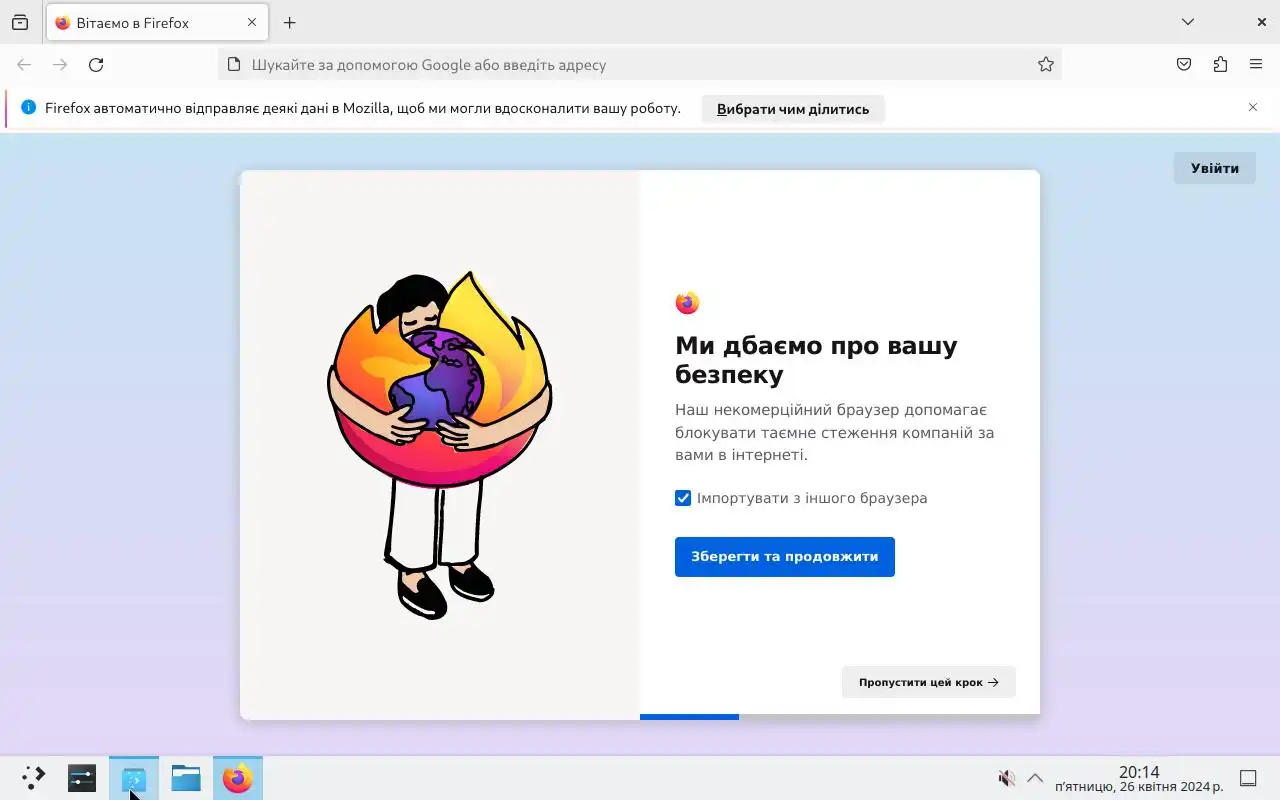
Task: Open the clock showing 20:14
Action: [x=1139, y=779]
